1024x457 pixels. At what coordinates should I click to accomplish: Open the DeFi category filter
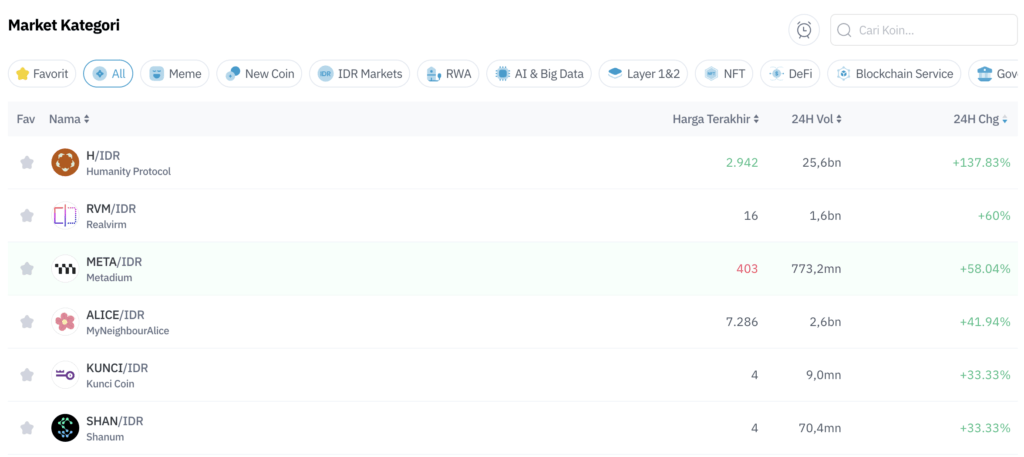pyautogui.click(x=790, y=74)
